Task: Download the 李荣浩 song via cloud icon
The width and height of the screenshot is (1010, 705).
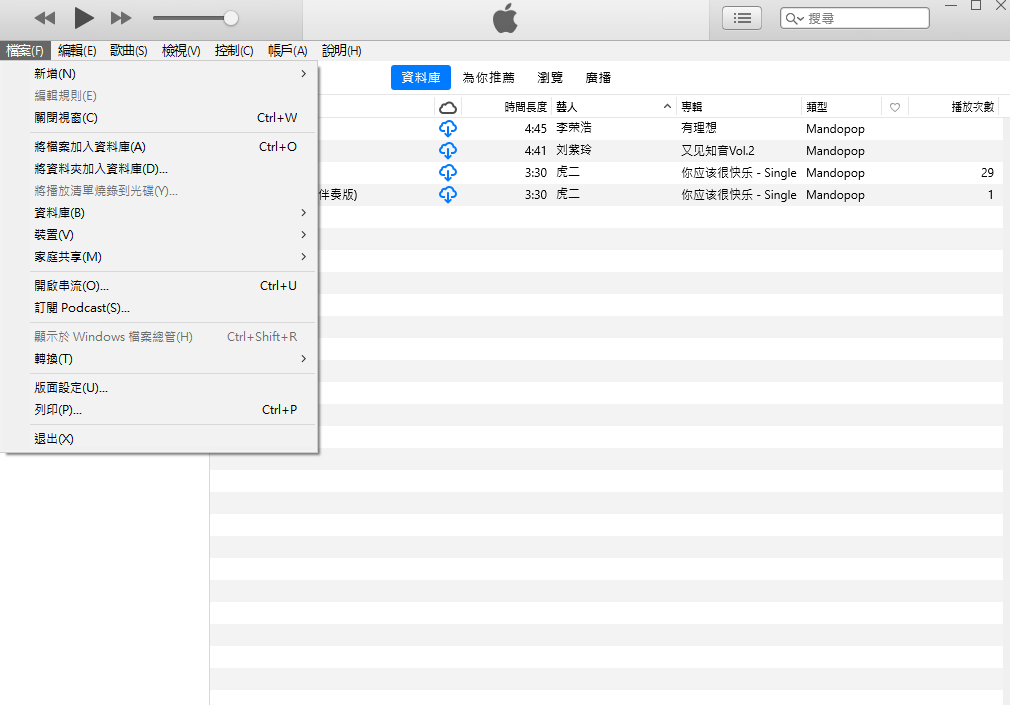Action: [448, 129]
